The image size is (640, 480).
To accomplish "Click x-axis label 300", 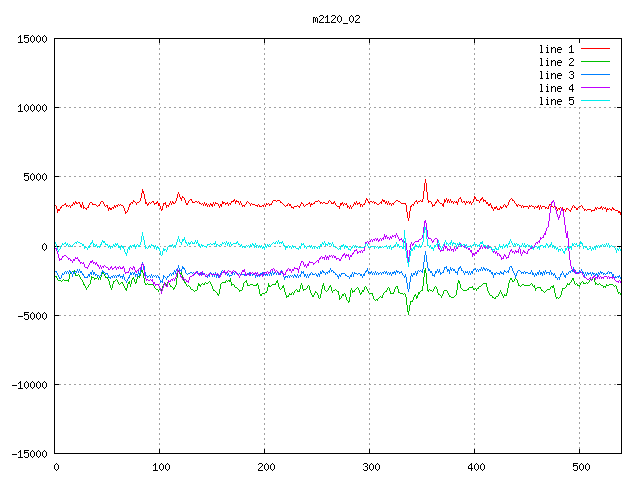I will pyautogui.click(x=371, y=467).
